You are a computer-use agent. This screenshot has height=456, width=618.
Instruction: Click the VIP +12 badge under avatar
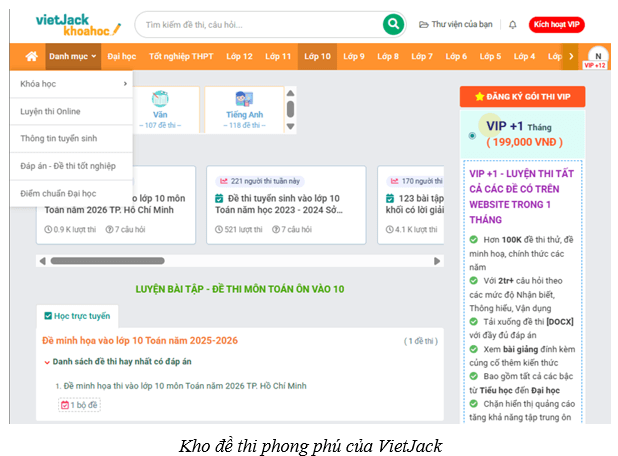[595, 65]
